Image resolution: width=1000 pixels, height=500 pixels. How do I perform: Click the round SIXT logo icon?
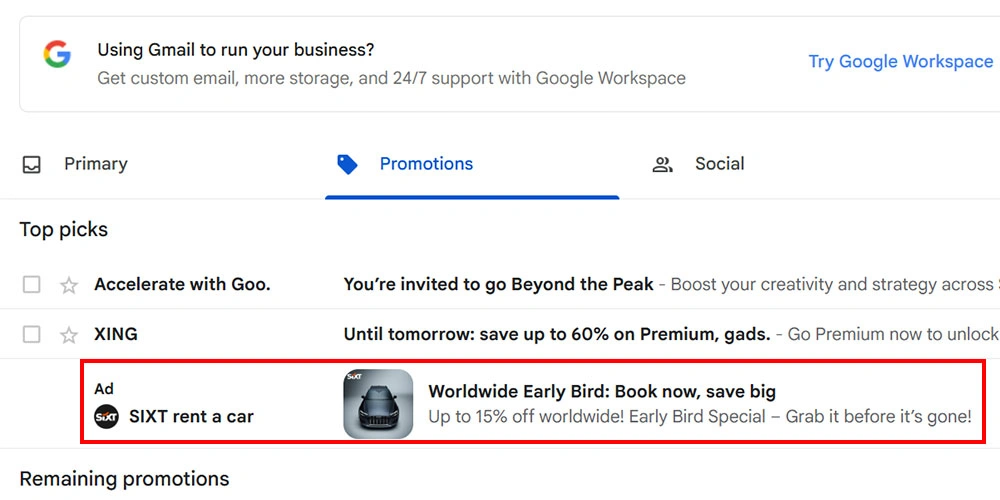(x=106, y=416)
